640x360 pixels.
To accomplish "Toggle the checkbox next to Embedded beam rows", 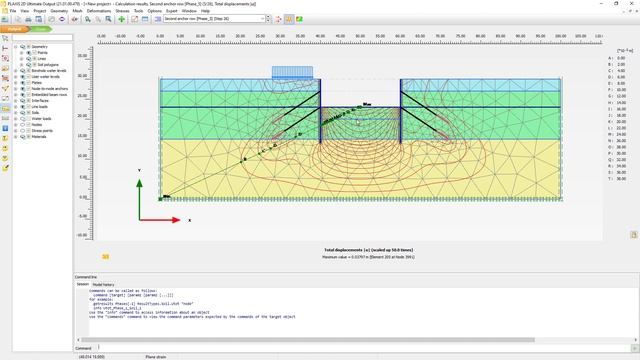I will [29, 95].
